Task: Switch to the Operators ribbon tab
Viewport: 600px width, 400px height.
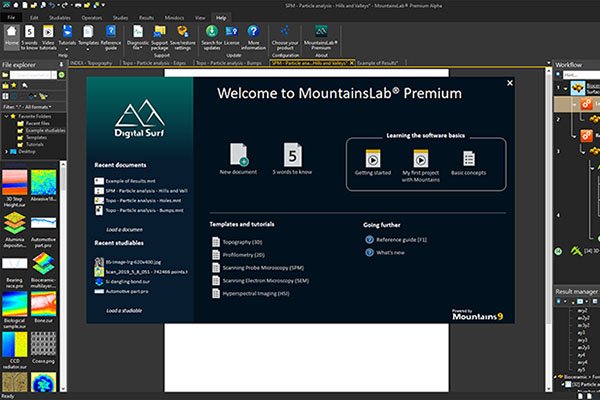Action: point(91,18)
